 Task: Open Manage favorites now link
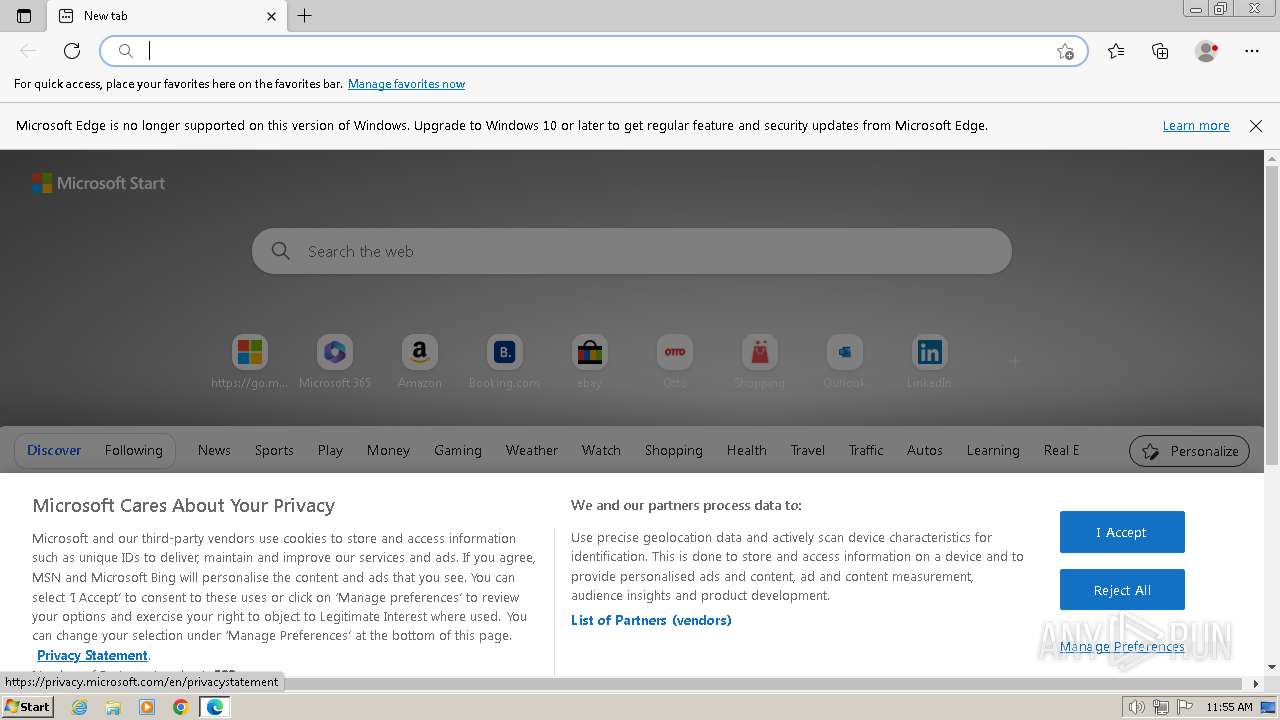pyautogui.click(x=406, y=84)
